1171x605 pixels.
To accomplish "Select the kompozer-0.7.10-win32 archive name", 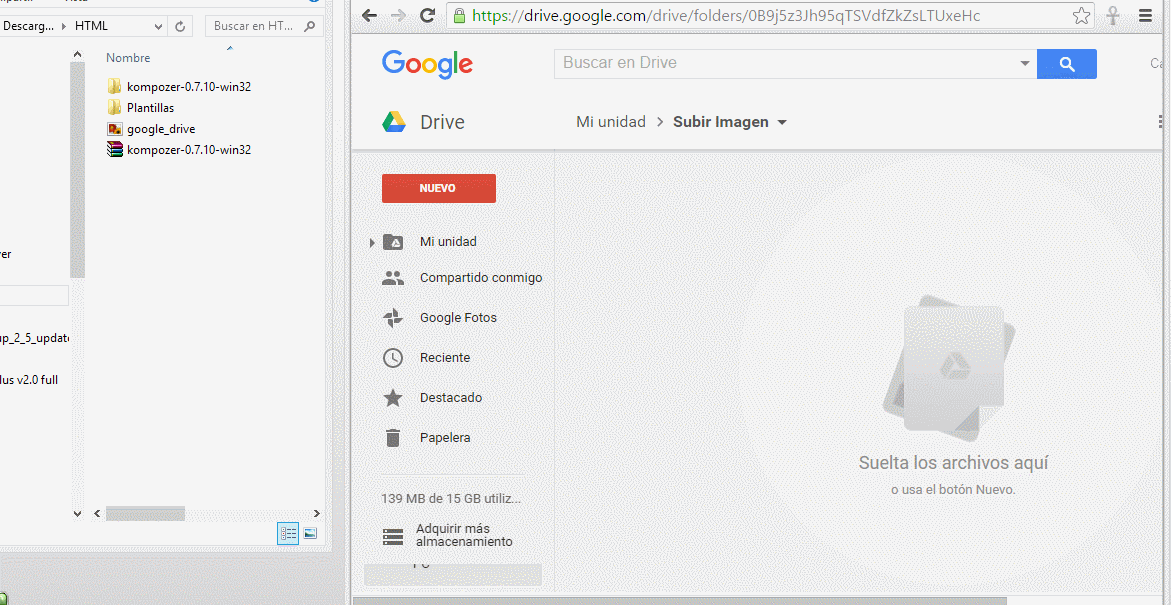I will point(188,149).
